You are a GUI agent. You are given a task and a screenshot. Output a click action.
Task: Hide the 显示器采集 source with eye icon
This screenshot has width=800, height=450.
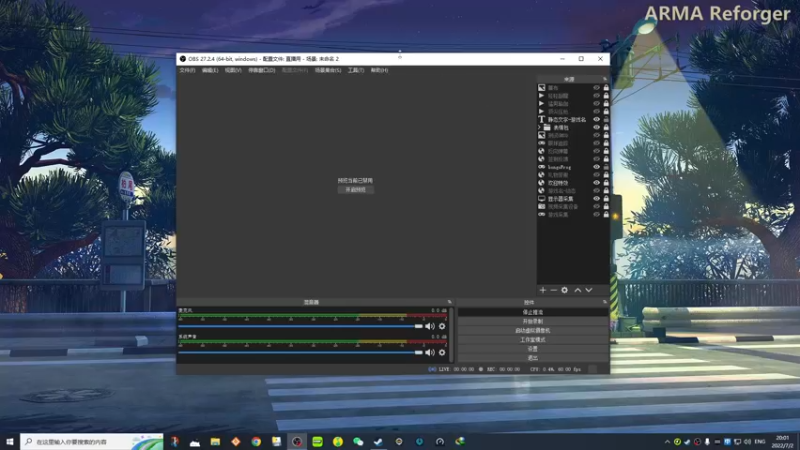pyautogui.click(x=596, y=198)
